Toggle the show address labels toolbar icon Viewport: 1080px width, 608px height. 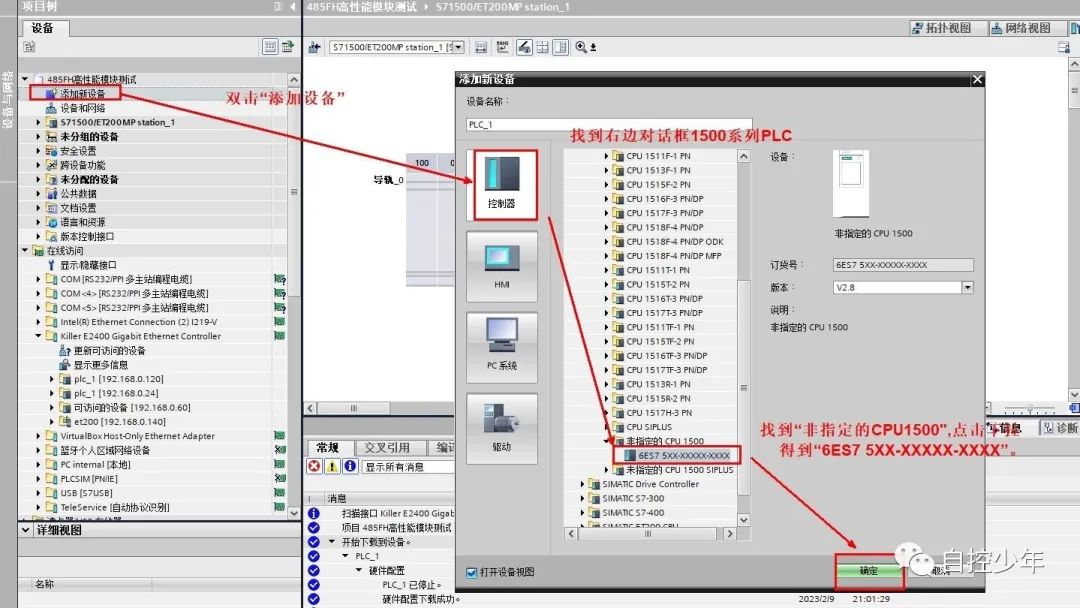(481, 47)
